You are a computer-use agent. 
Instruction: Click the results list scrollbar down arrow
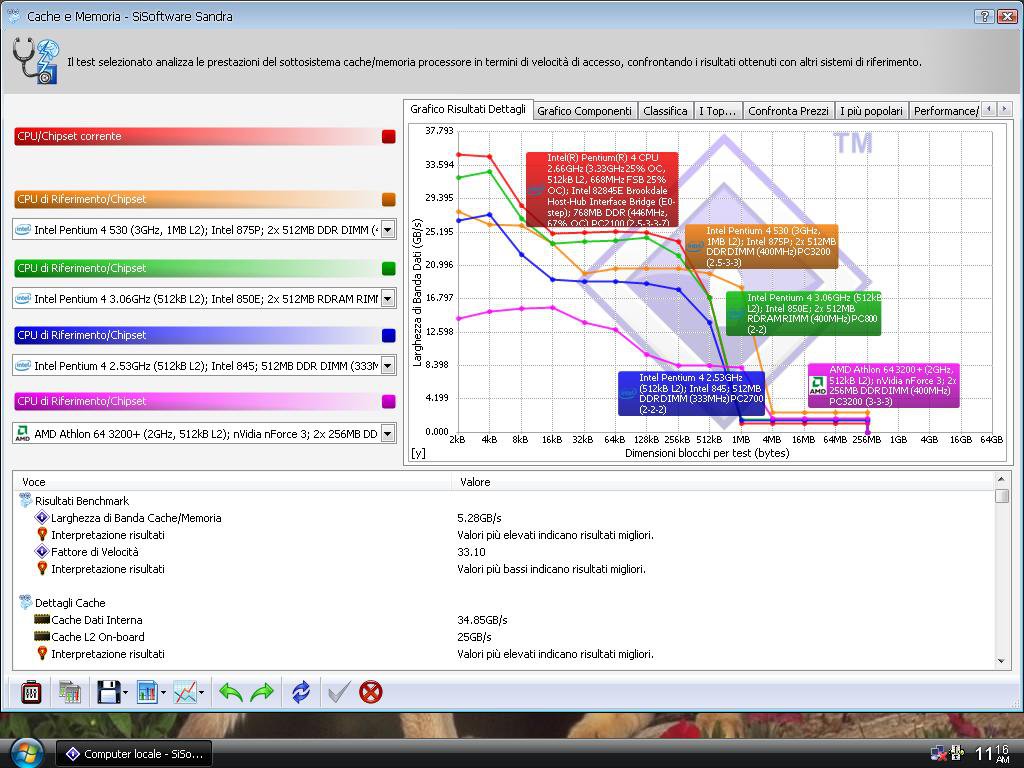(x=1002, y=661)
